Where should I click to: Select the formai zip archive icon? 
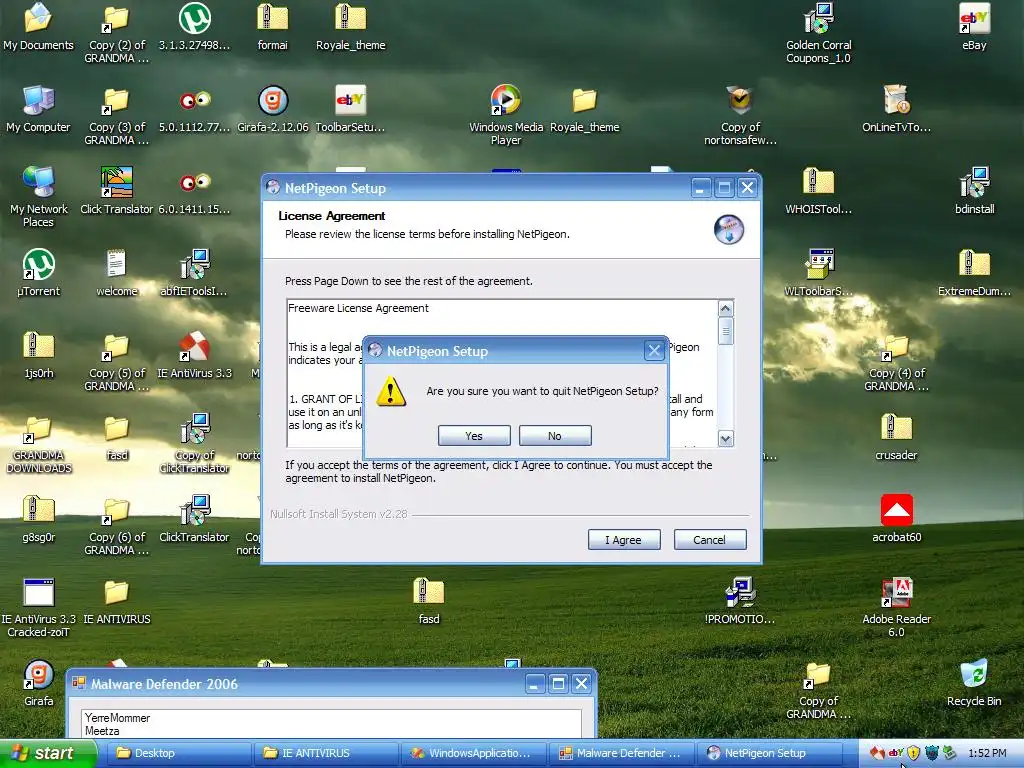pos(273,27)
